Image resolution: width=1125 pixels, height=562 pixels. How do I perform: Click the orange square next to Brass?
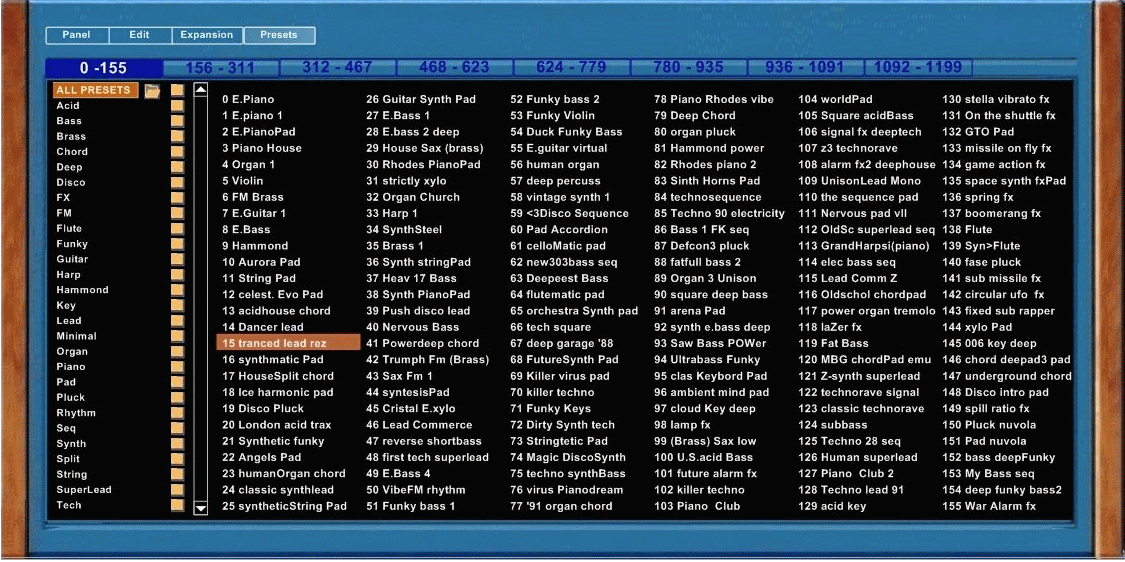tap(177, 136)
